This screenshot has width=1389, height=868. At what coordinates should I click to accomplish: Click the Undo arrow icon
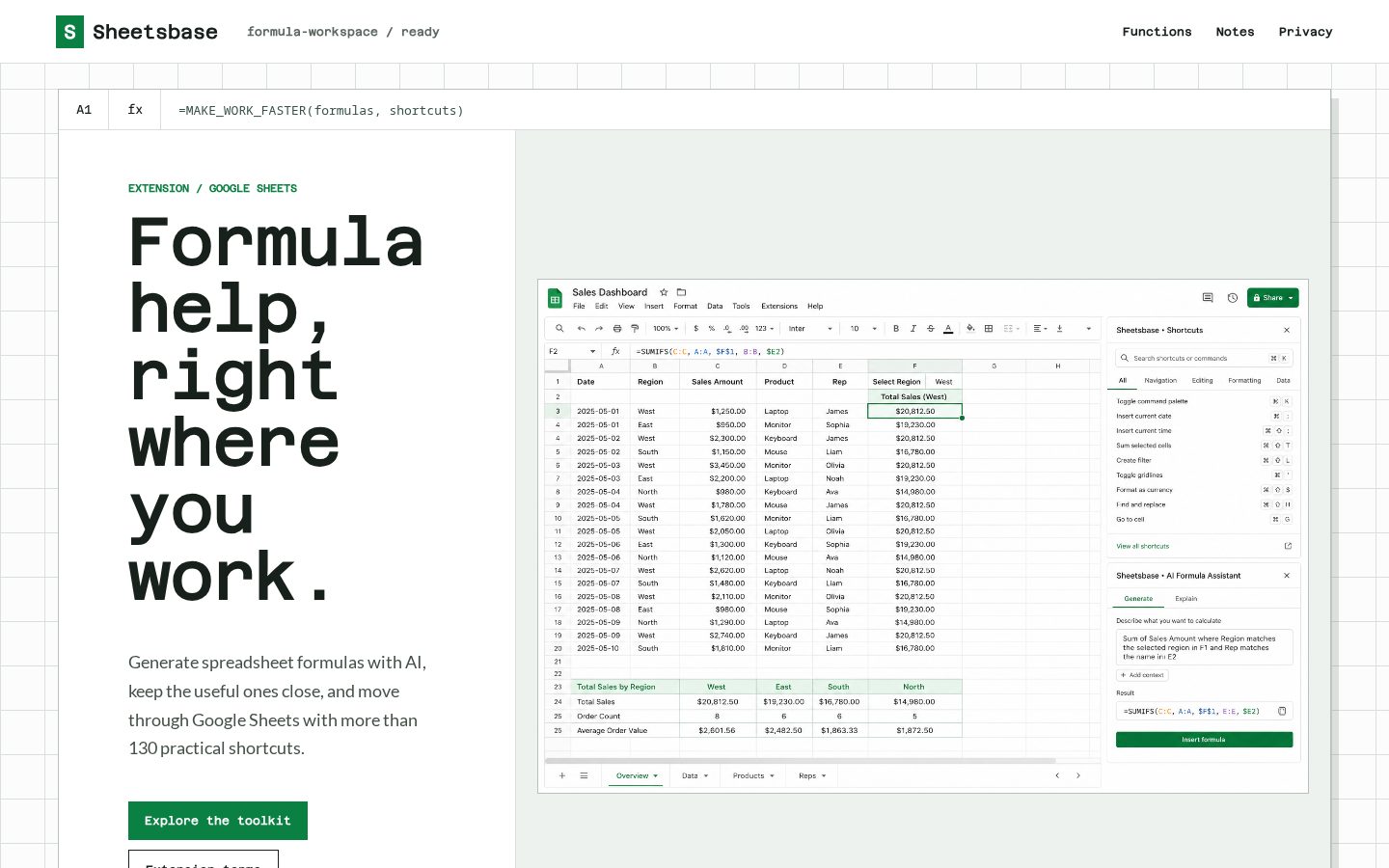pos(582,328)
